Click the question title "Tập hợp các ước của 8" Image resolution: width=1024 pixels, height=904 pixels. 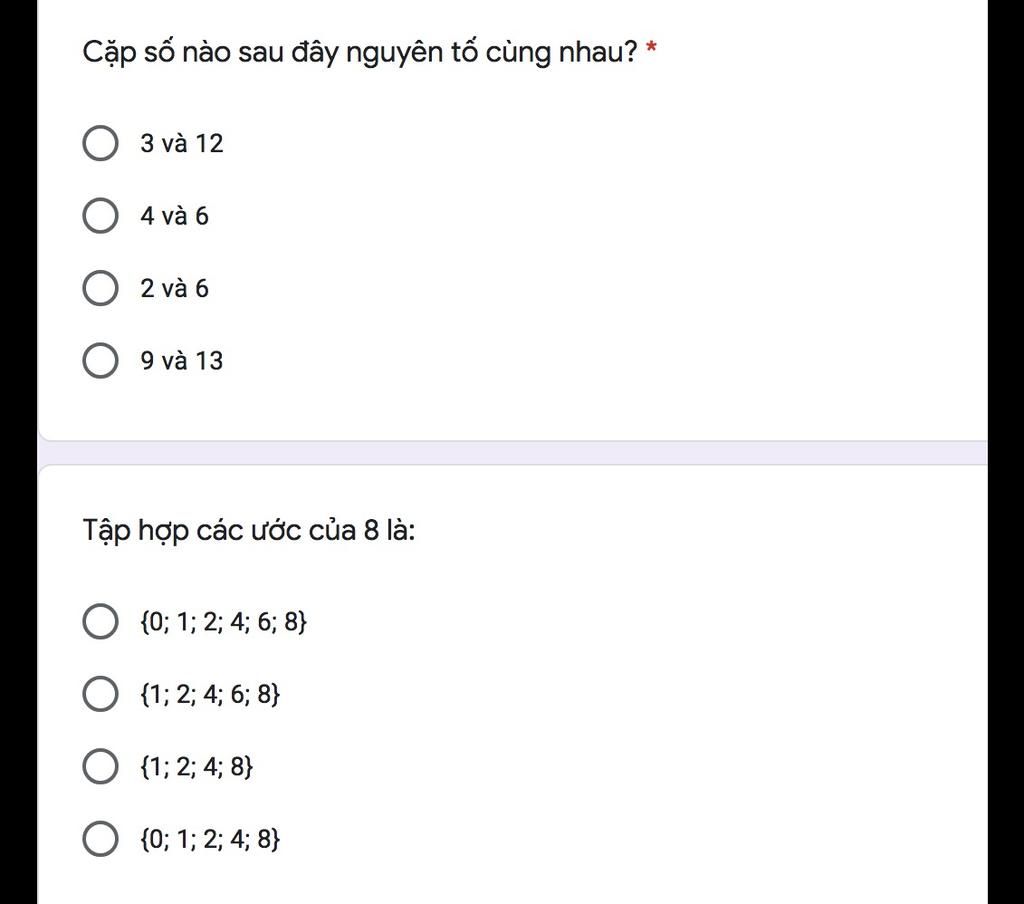pyautogui.click(x=248, y=530)
